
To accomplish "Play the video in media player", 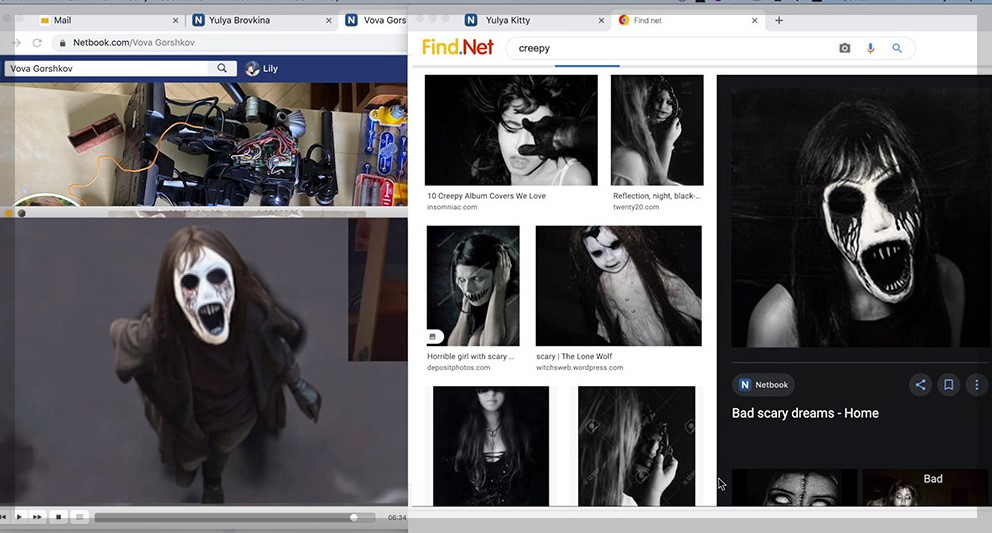I will (x=19, y=517).
